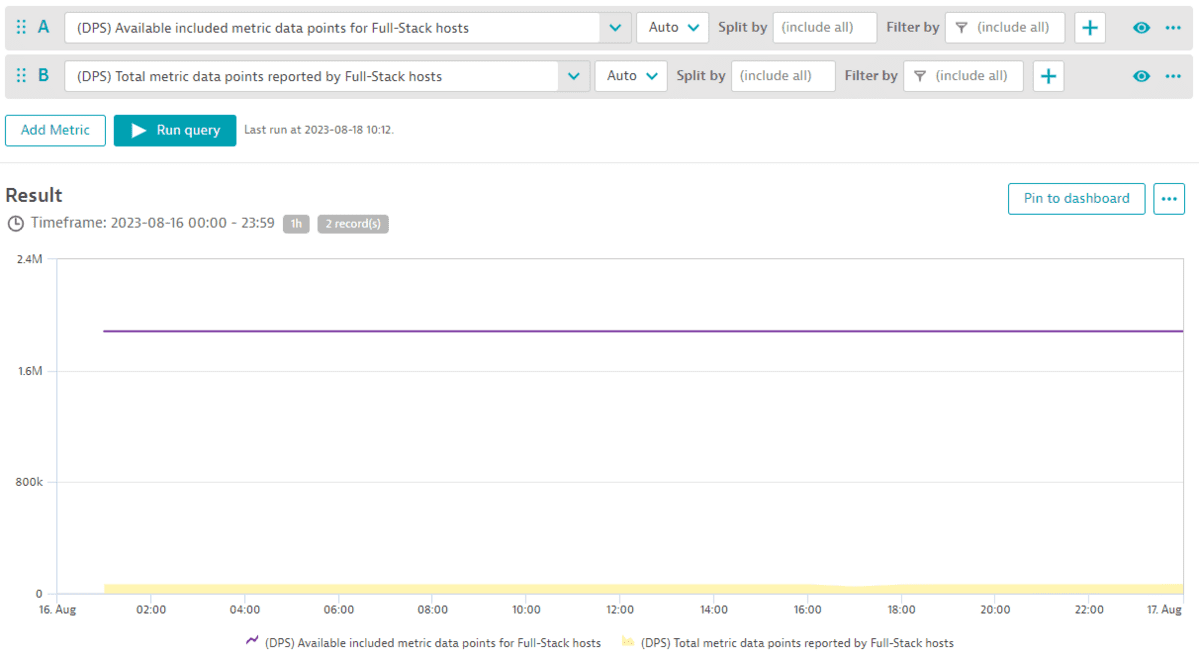Click the drag handle for query B
1199x655 pixels.
click(19, 75)
